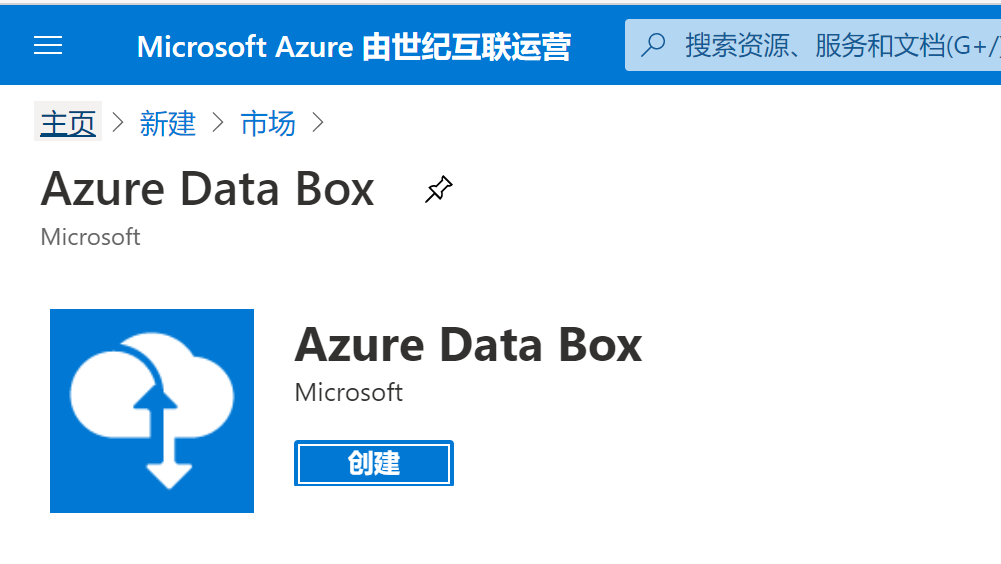The width and height of the screenshot is (1001, 564).
Task: Click the empty blue header area before search
Action: 598,45
